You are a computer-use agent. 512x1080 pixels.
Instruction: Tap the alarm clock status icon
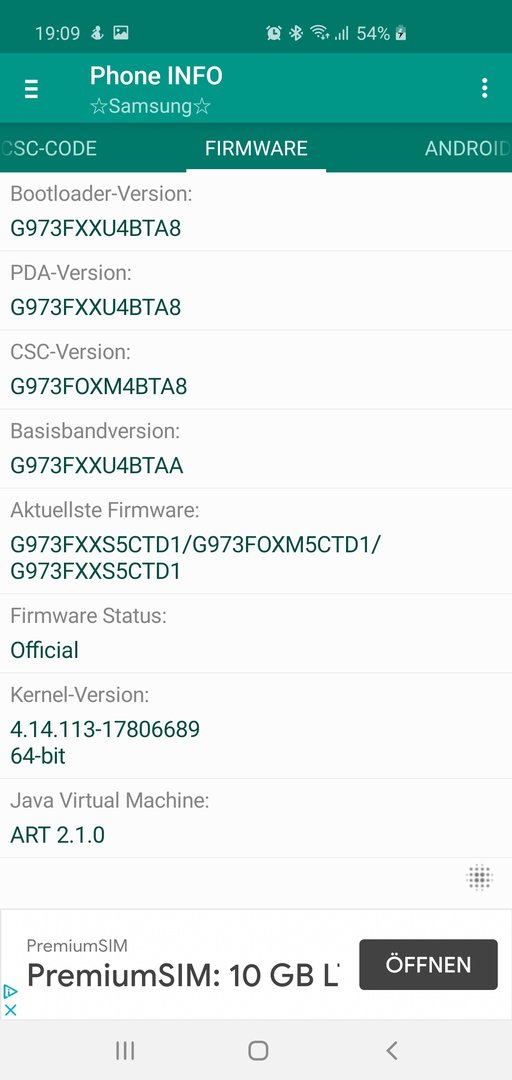[x=274, y=32]
